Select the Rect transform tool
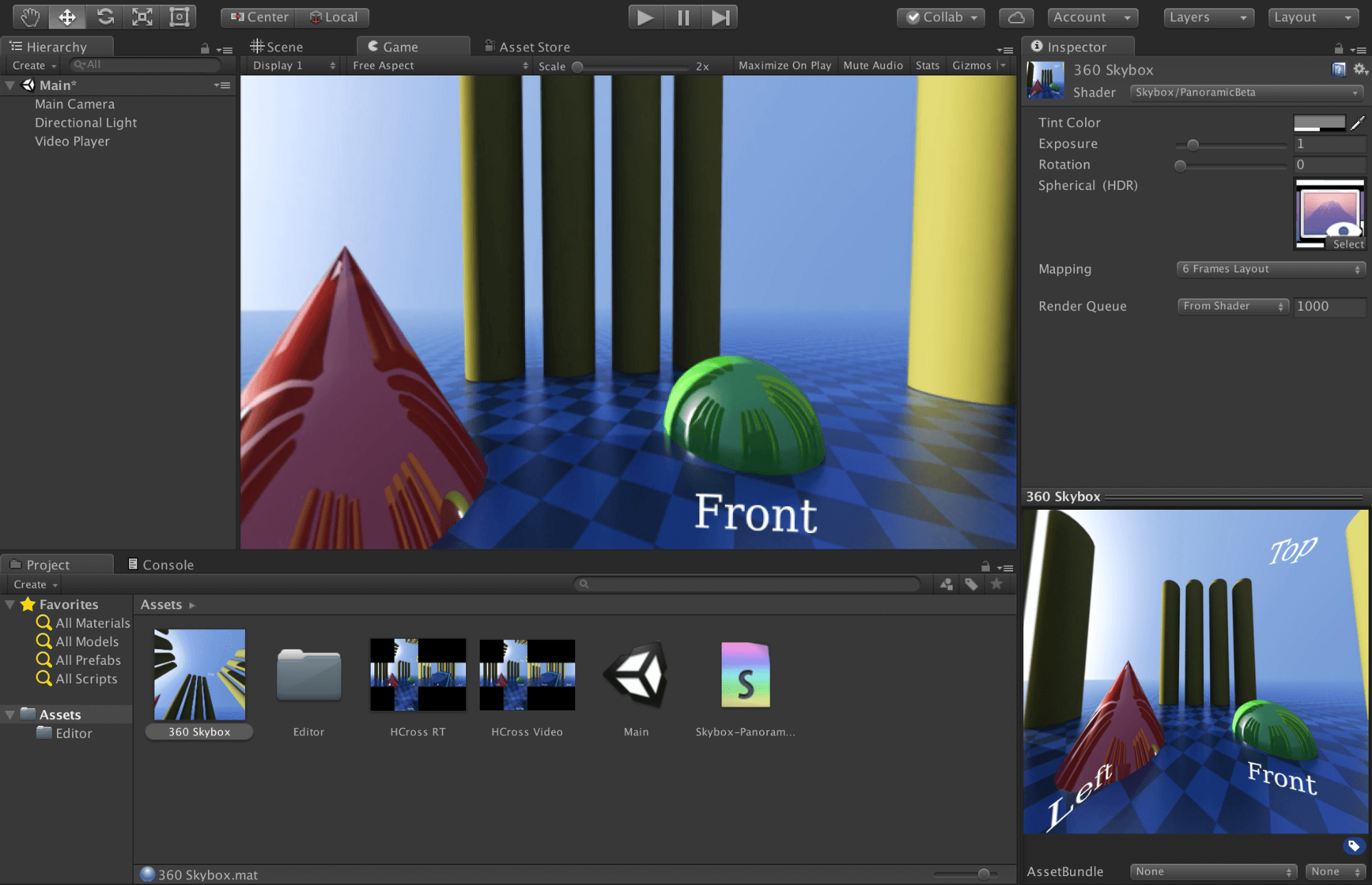This screenshot has width=1372, height=885. [179, 17]
